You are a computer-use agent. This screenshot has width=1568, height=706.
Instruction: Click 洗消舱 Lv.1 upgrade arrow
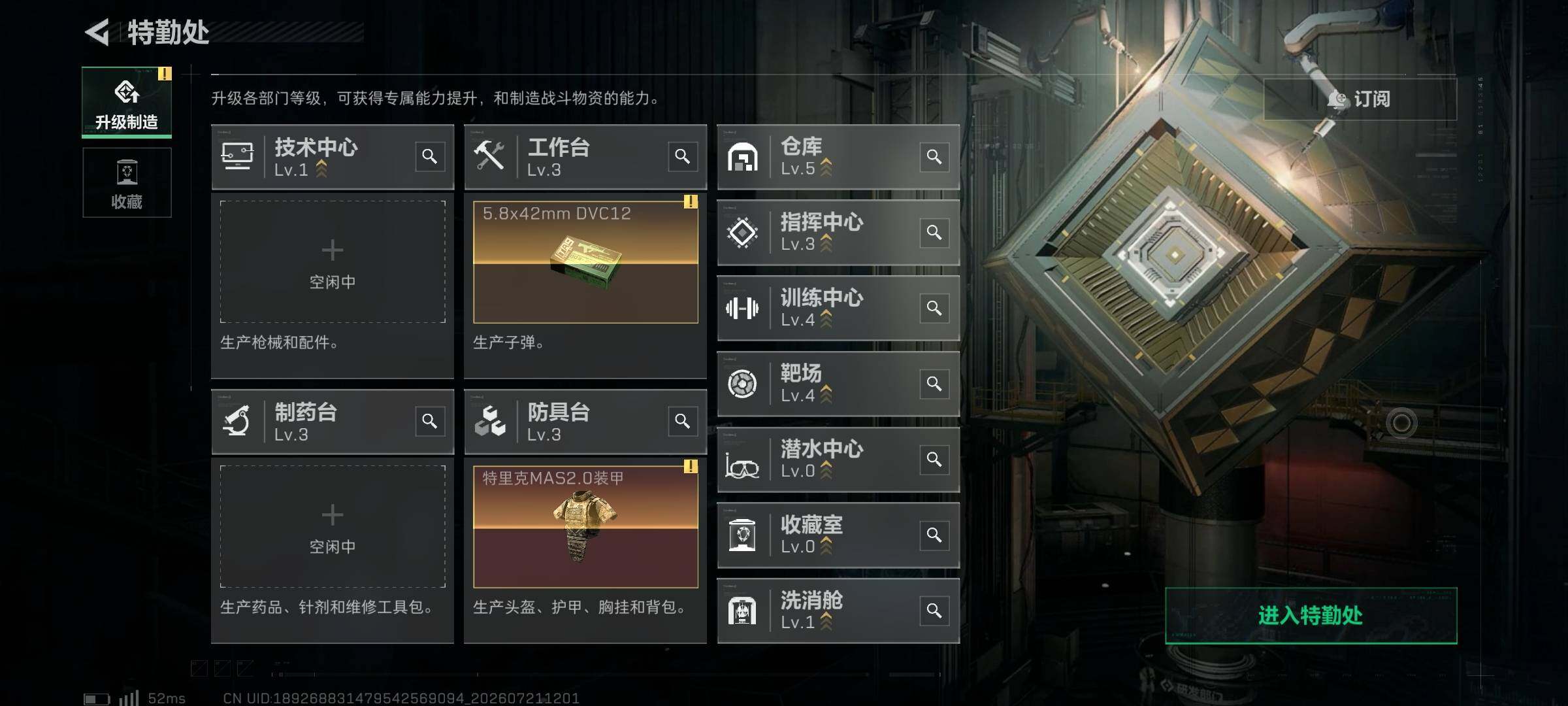pos(826,621)
